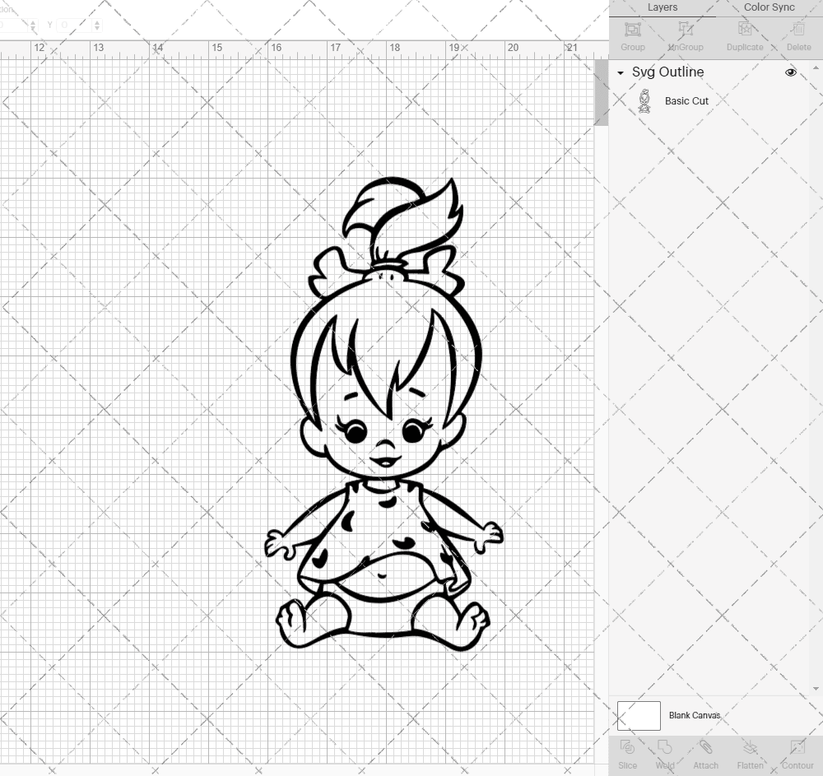
Task: Hide the Svg Outline layer
Action: pyautogui.click(x=790, y=72)
